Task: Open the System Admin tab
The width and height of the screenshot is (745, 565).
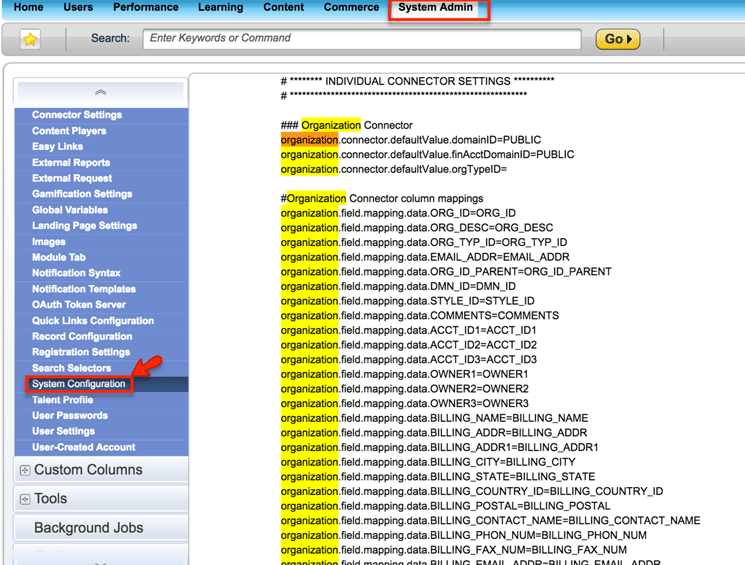Action: [435, 8]
